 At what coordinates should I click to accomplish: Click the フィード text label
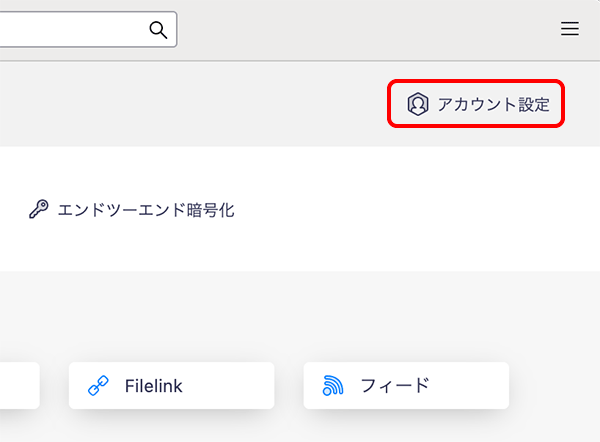pos(394,385)
